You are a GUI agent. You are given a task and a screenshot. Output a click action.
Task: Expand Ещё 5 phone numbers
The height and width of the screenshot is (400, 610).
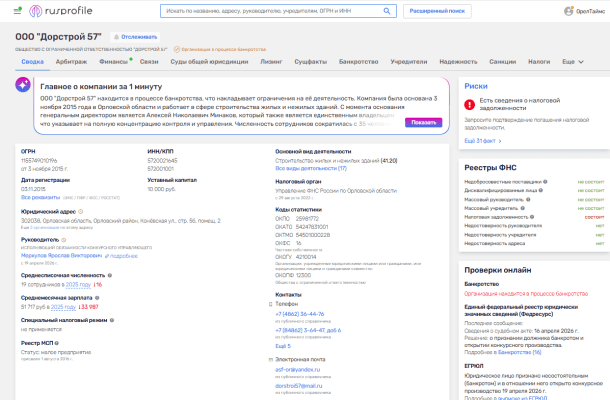[283, 346]
